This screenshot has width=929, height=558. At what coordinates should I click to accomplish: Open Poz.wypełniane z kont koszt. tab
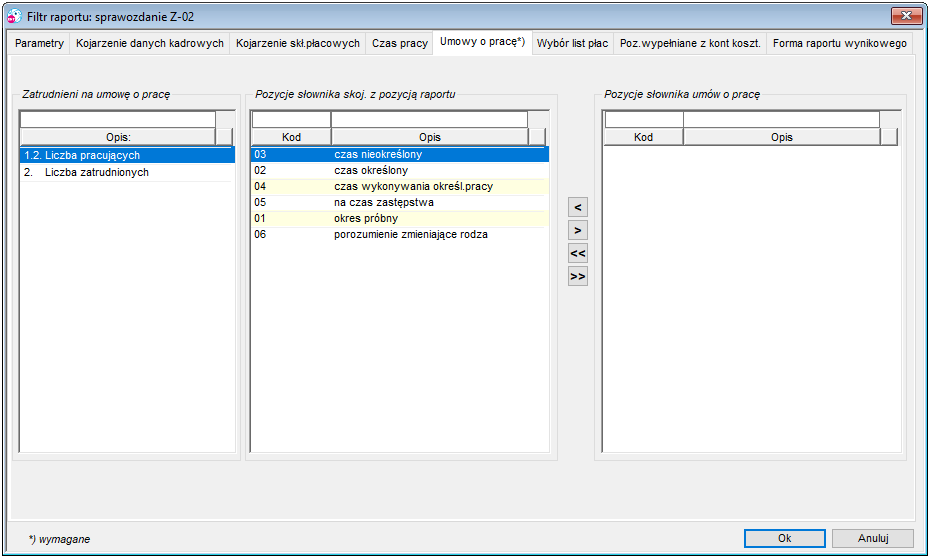[690, 43]
